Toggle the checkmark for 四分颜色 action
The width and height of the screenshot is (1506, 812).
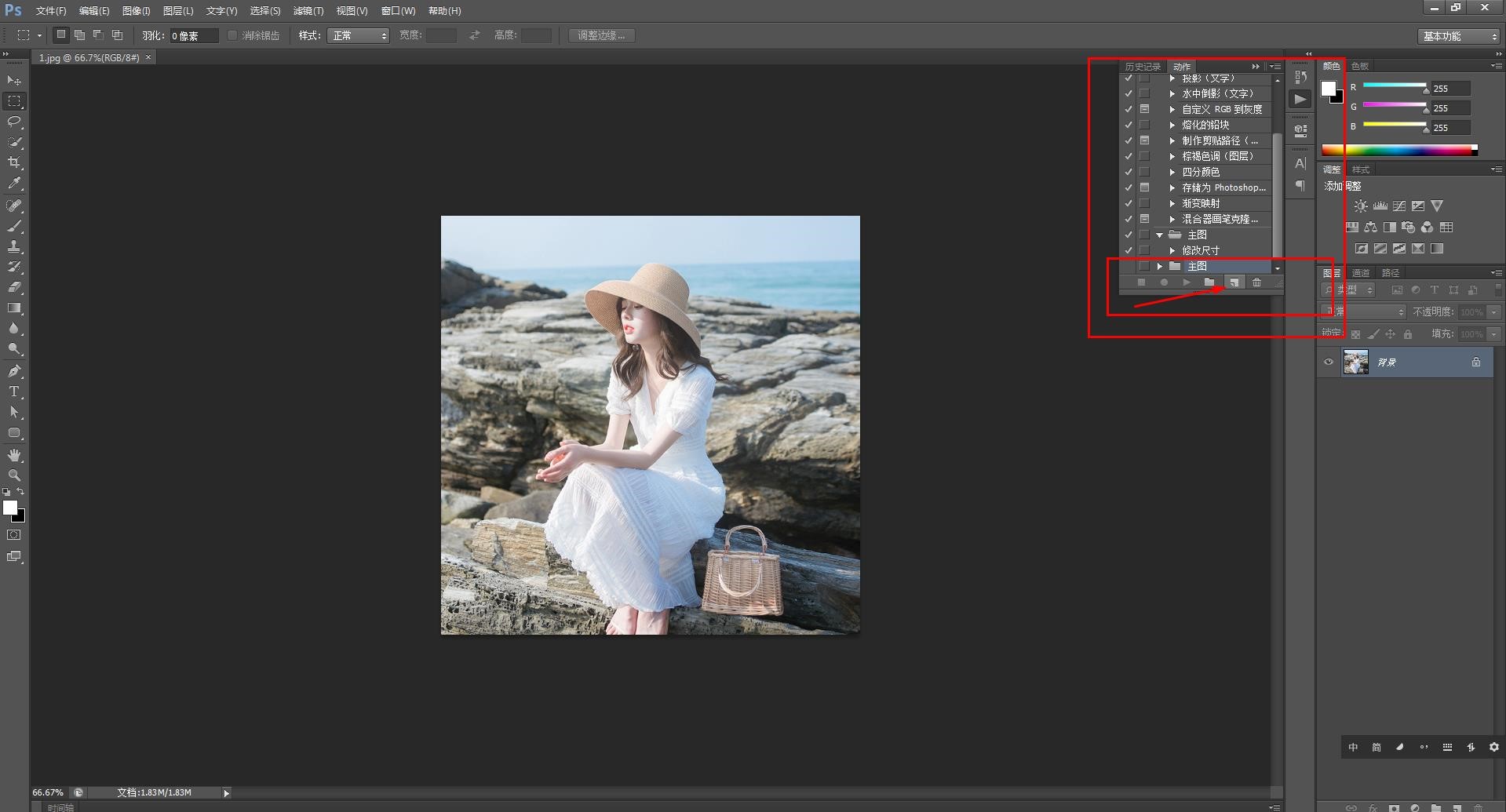coord(1129,172)
